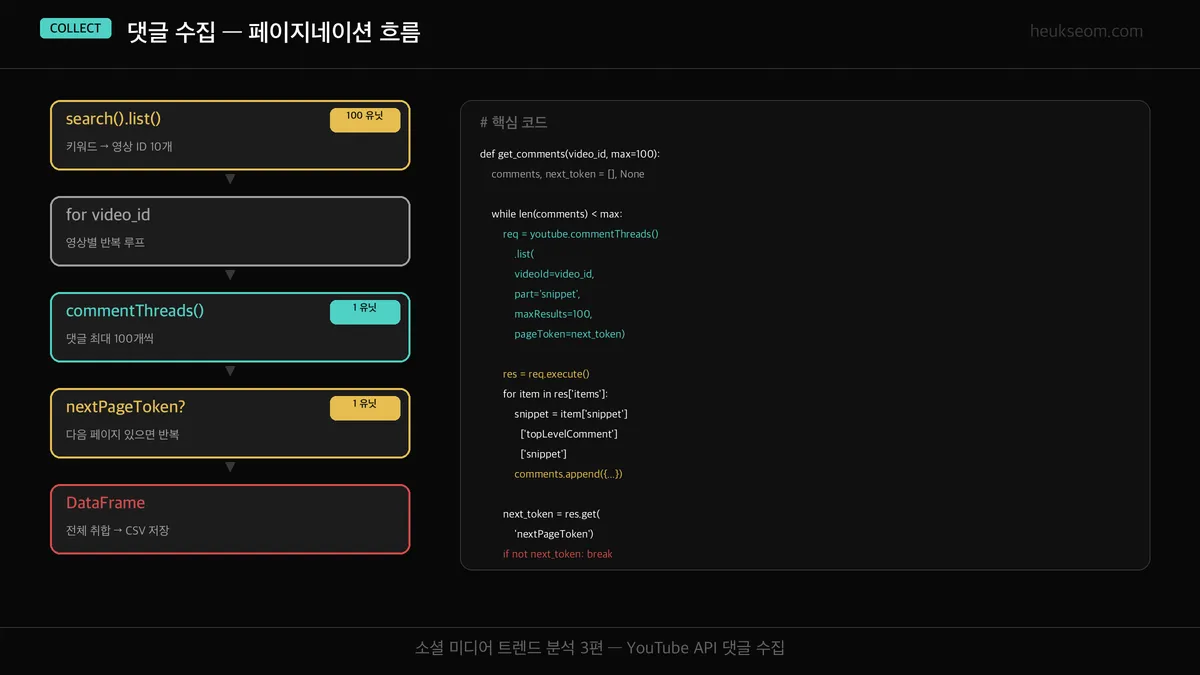Select the 1 유닛 badge on commentThreads()

[x=365, y=311]
